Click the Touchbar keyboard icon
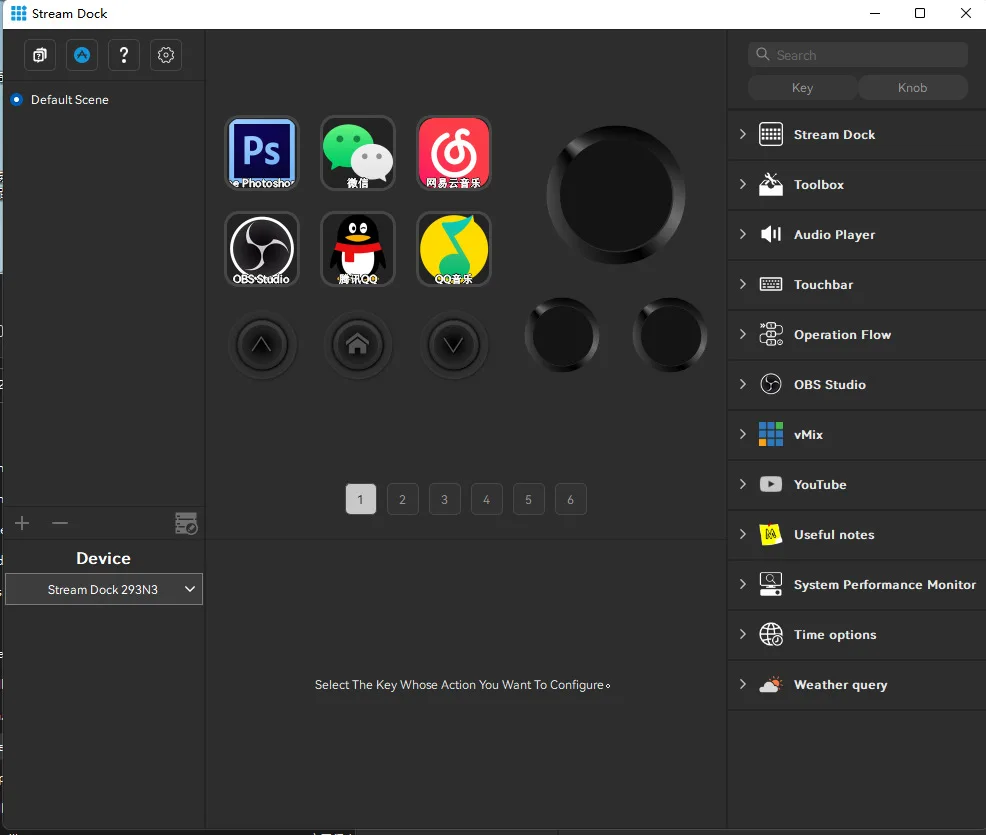The width and height of the screenshot is (986, 835). click(x=771, y=285)
